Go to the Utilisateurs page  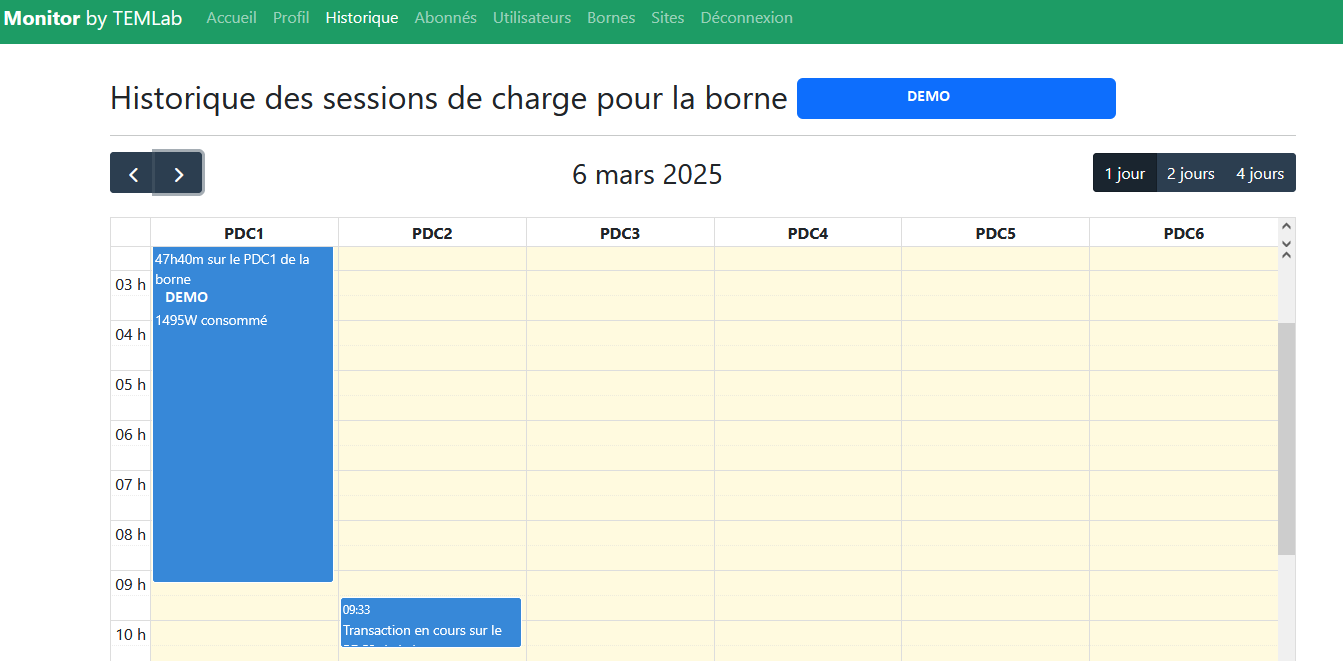tap(531, 17)
